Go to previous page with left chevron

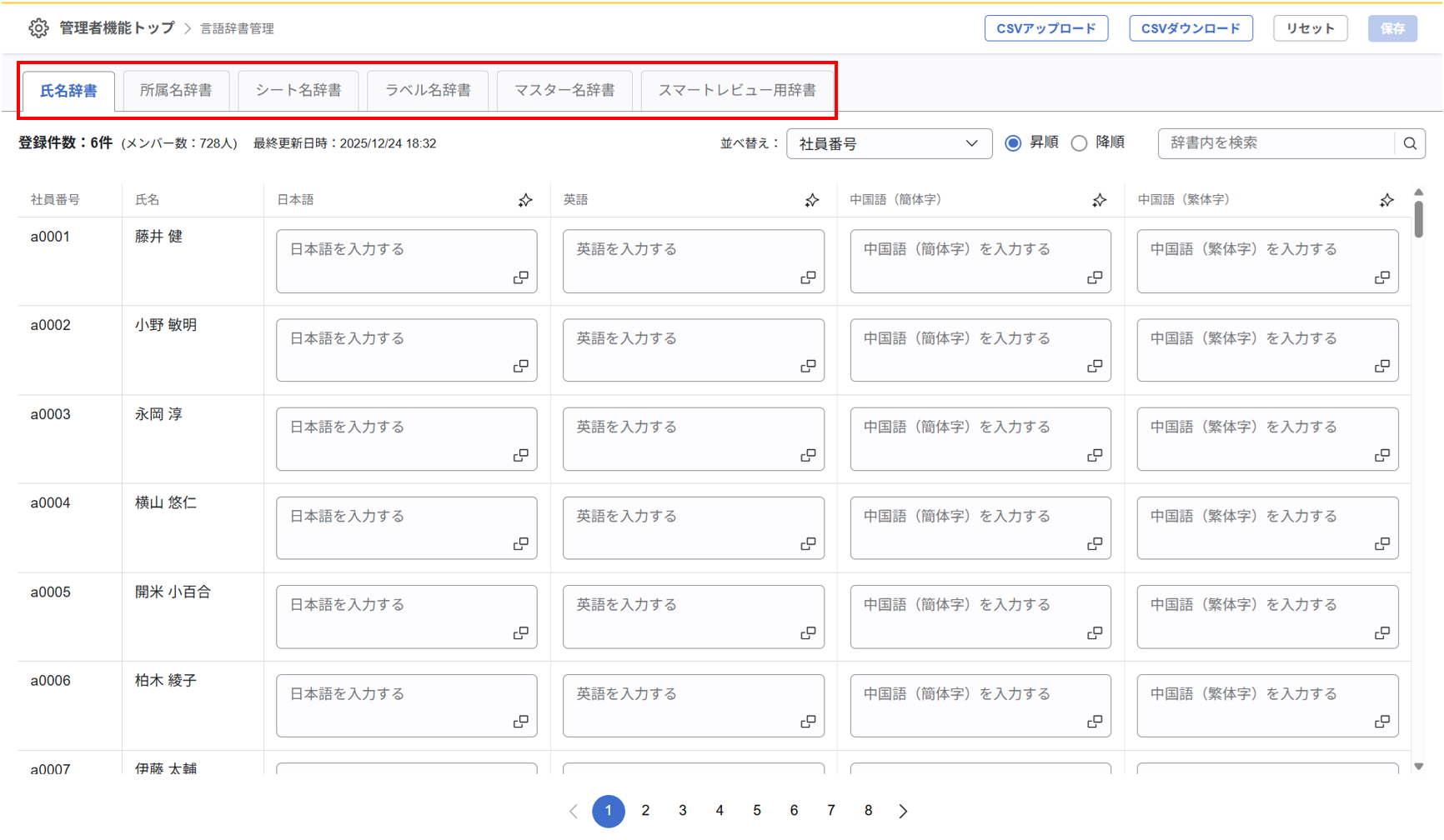point(574,811)
